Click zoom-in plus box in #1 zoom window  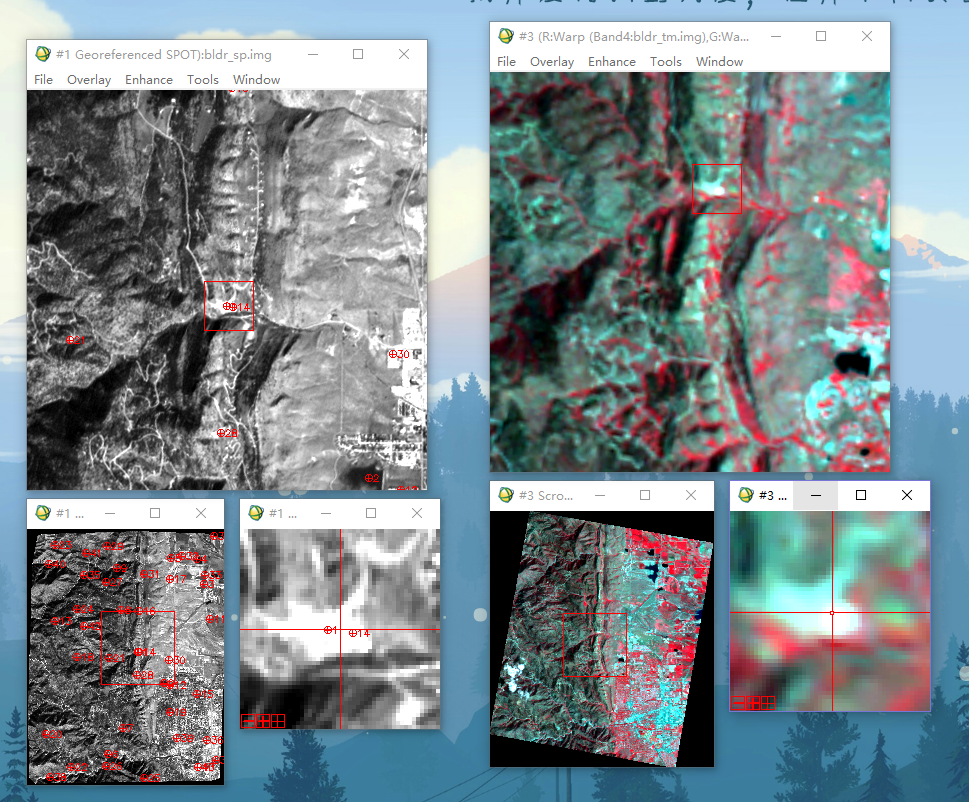coord(263,721)
